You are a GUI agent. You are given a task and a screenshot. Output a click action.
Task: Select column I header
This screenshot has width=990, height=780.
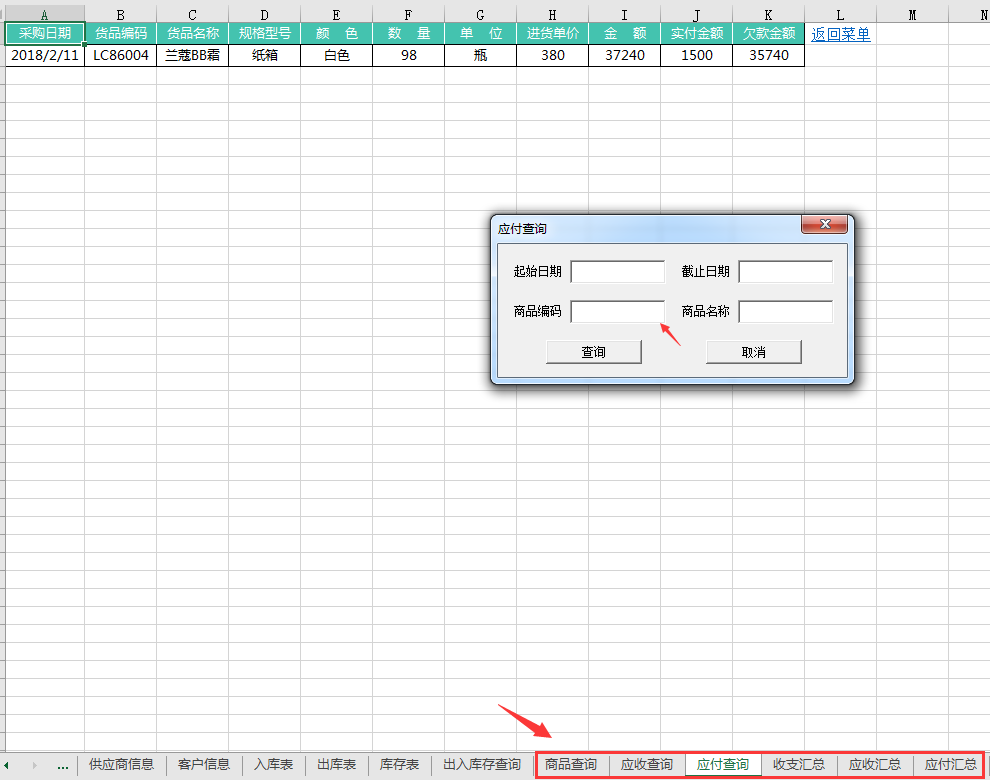[624, 15]
